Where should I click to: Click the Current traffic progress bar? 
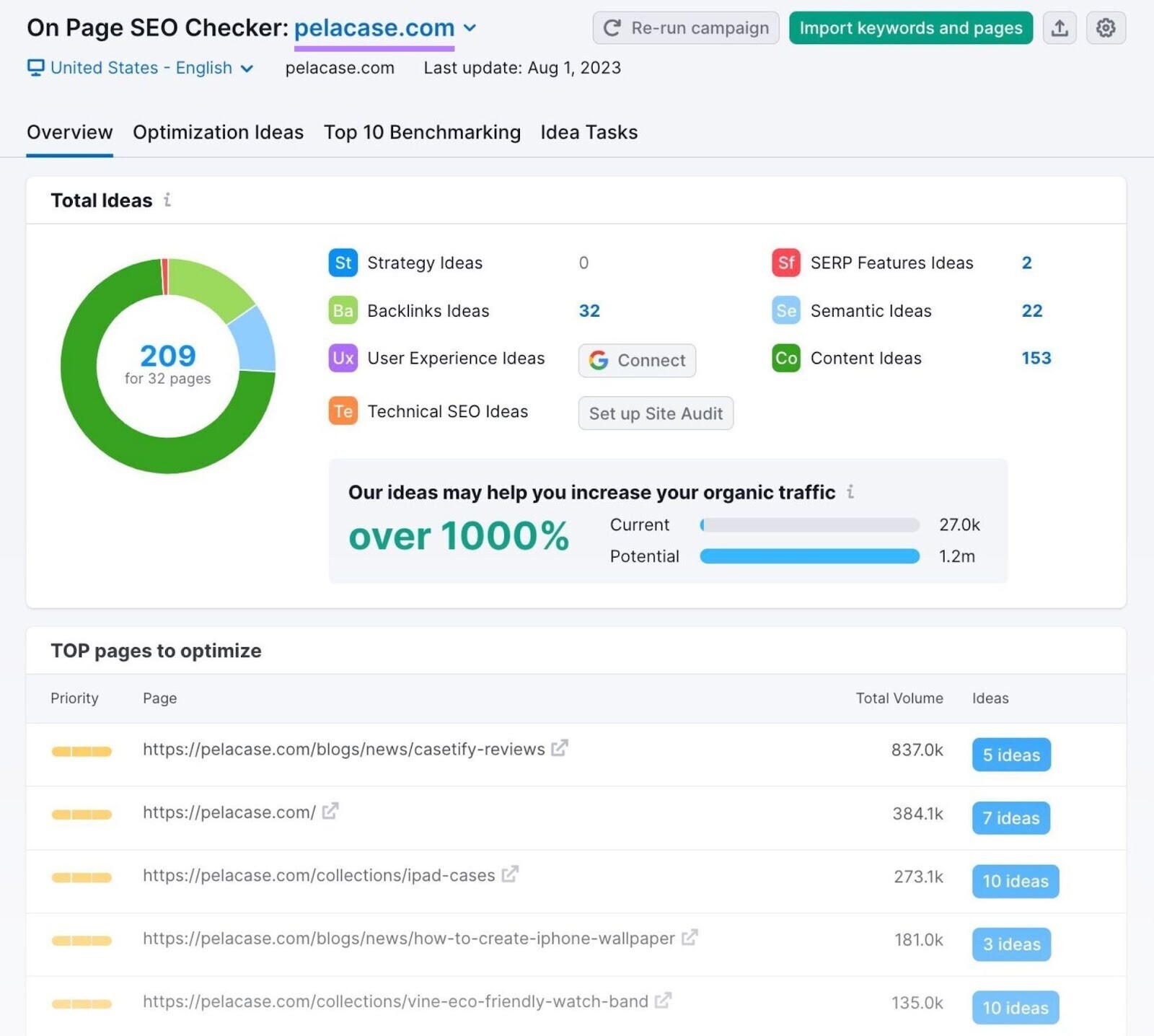pyautogui.click(x=809, y=525)
